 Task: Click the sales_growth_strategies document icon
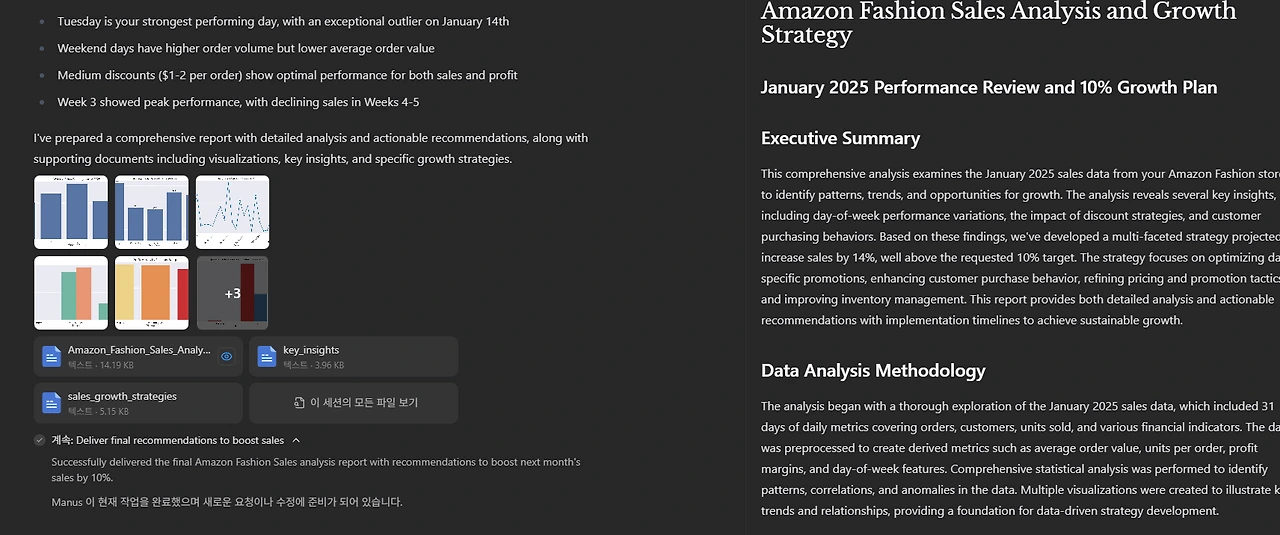pos(52,403)
